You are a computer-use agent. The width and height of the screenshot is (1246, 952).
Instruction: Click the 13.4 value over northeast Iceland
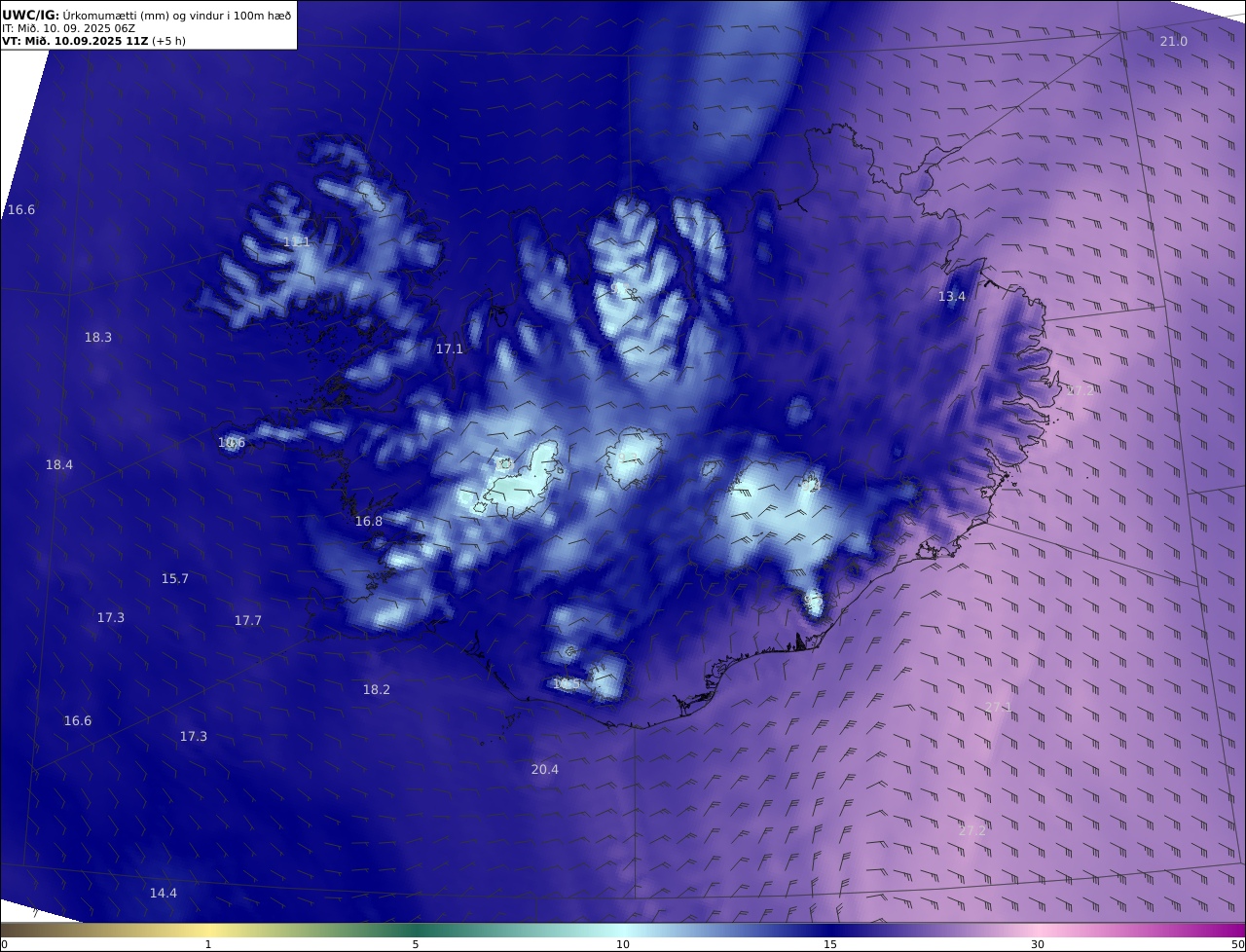[x=951, y=297]
